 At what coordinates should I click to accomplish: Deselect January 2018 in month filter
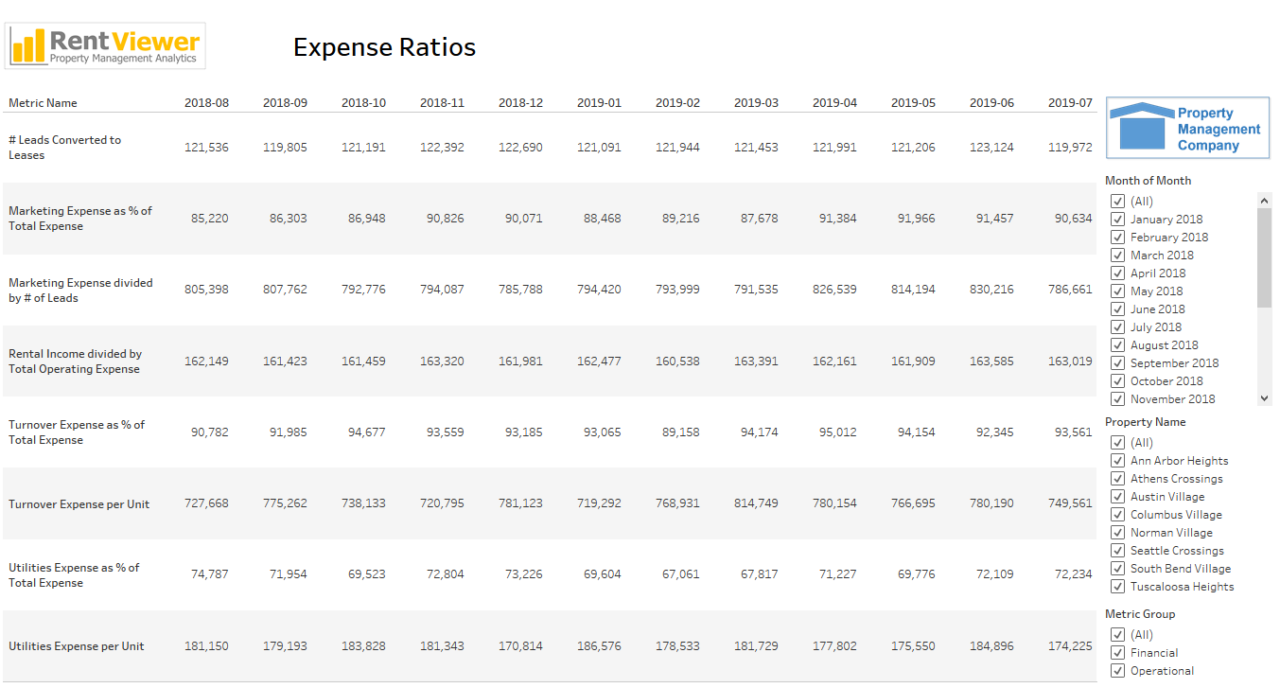click(1117, 218)
